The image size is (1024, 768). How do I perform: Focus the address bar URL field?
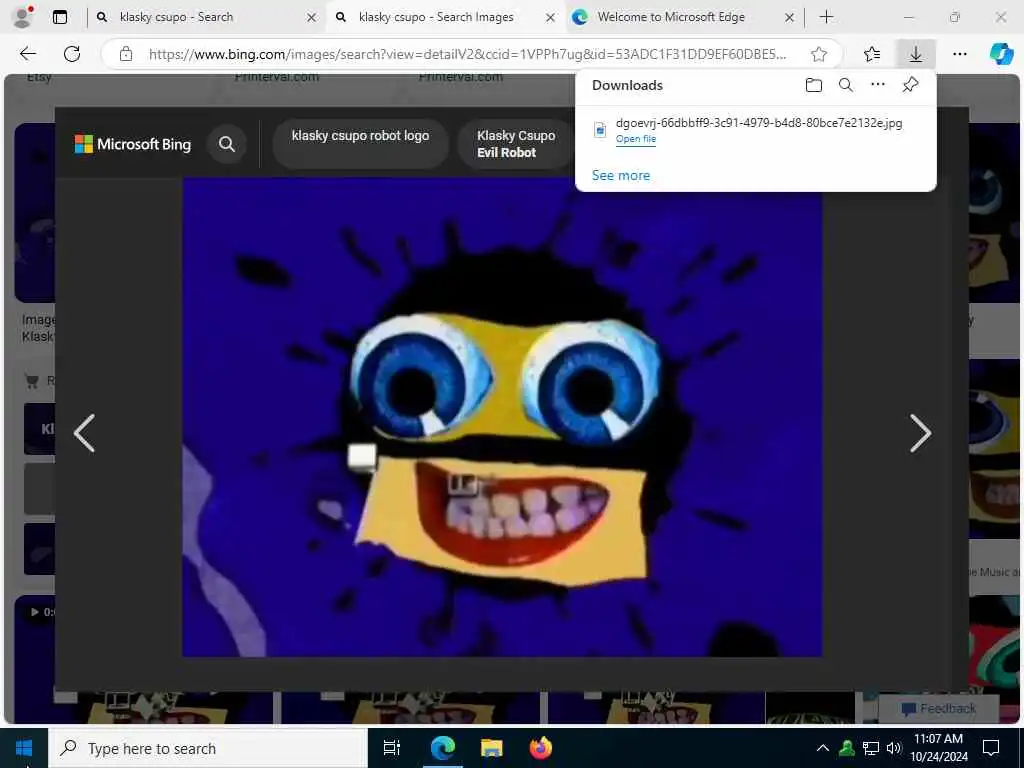point(467,54)
